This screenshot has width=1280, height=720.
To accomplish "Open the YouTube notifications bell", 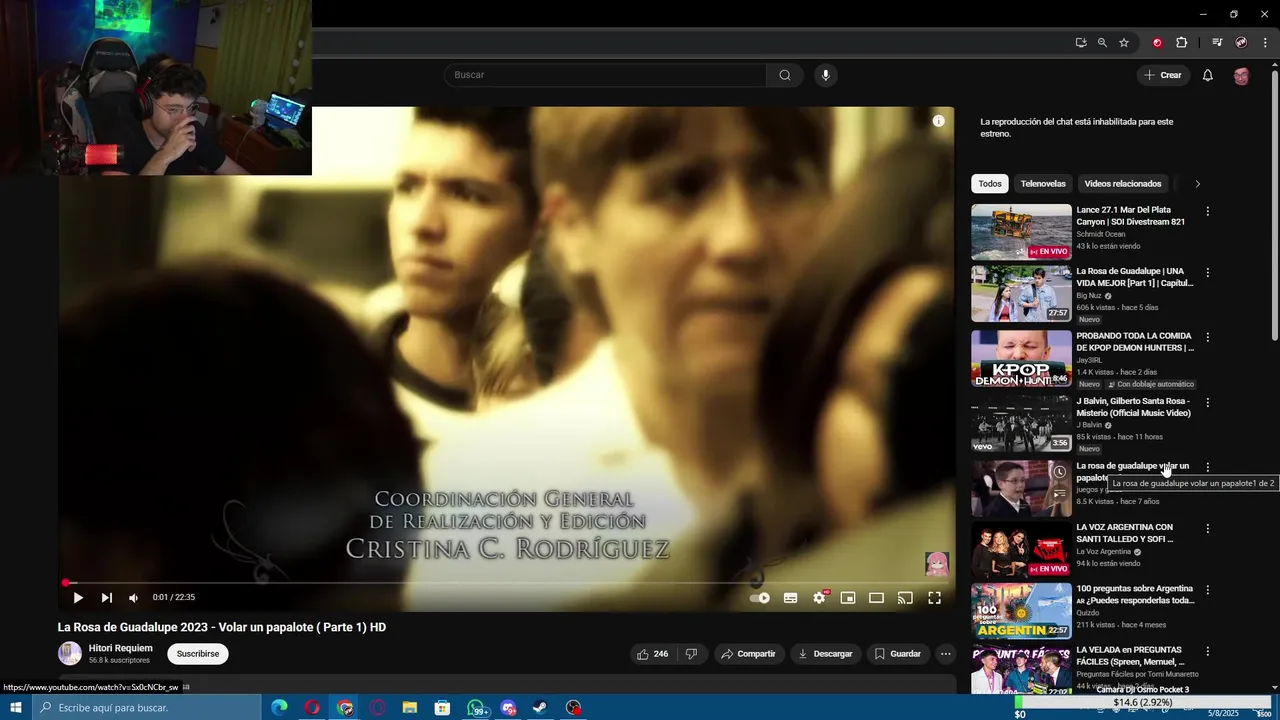I will click(1207, 75).
